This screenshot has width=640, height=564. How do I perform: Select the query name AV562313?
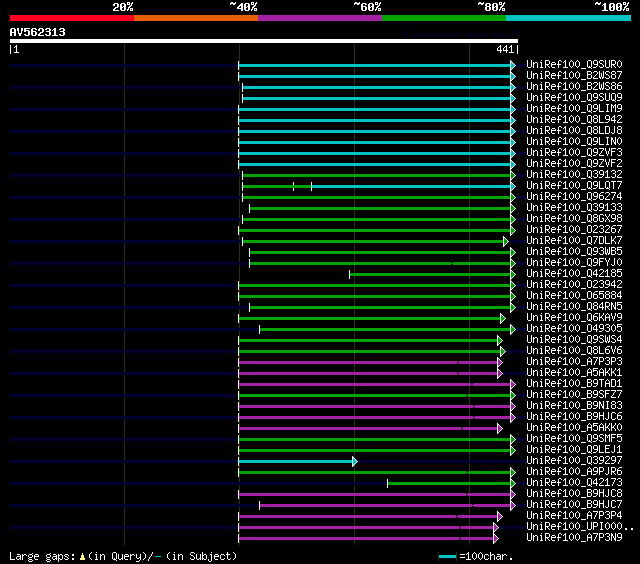(38, 32)
